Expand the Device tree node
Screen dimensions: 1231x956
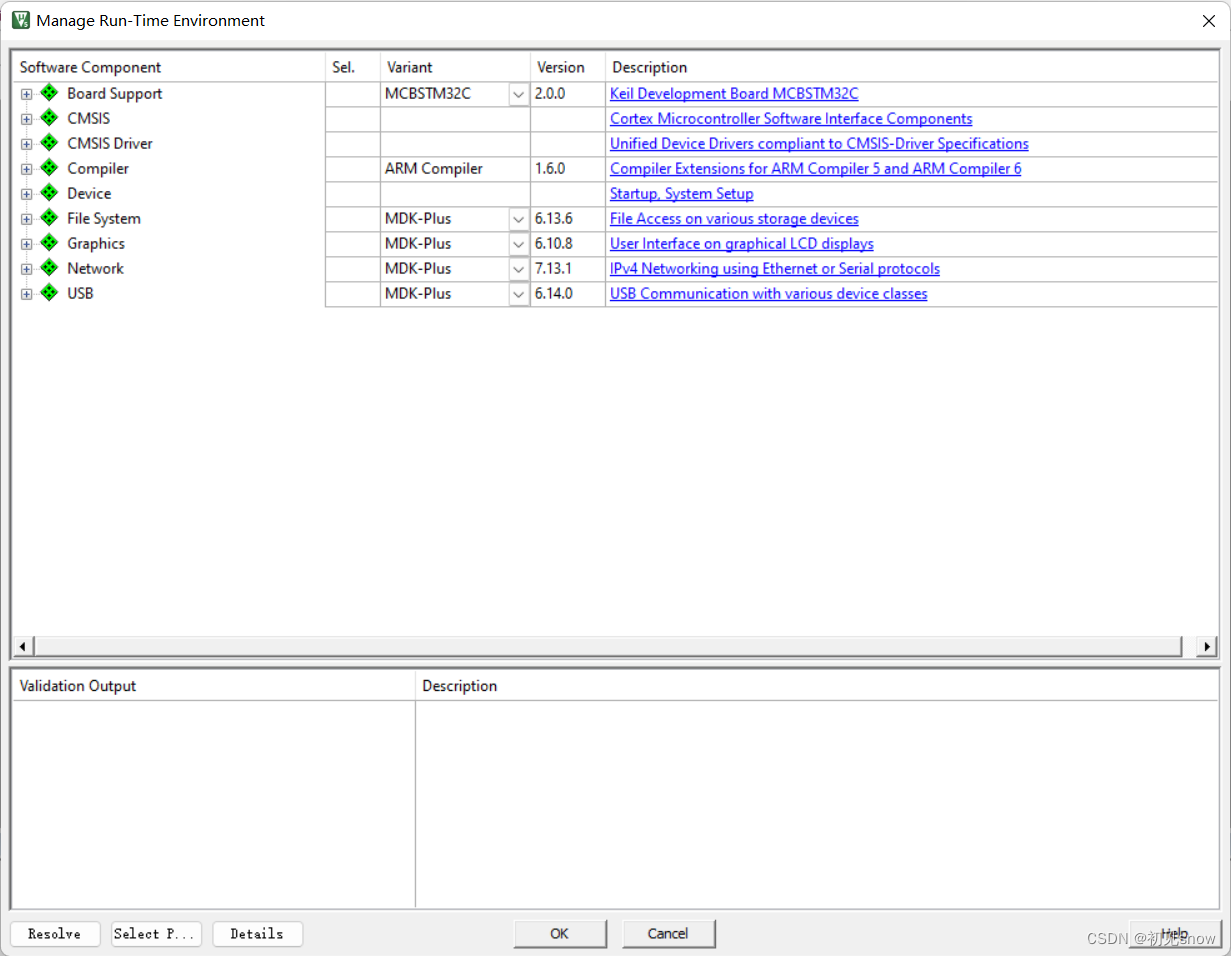[x=26, y=193]
